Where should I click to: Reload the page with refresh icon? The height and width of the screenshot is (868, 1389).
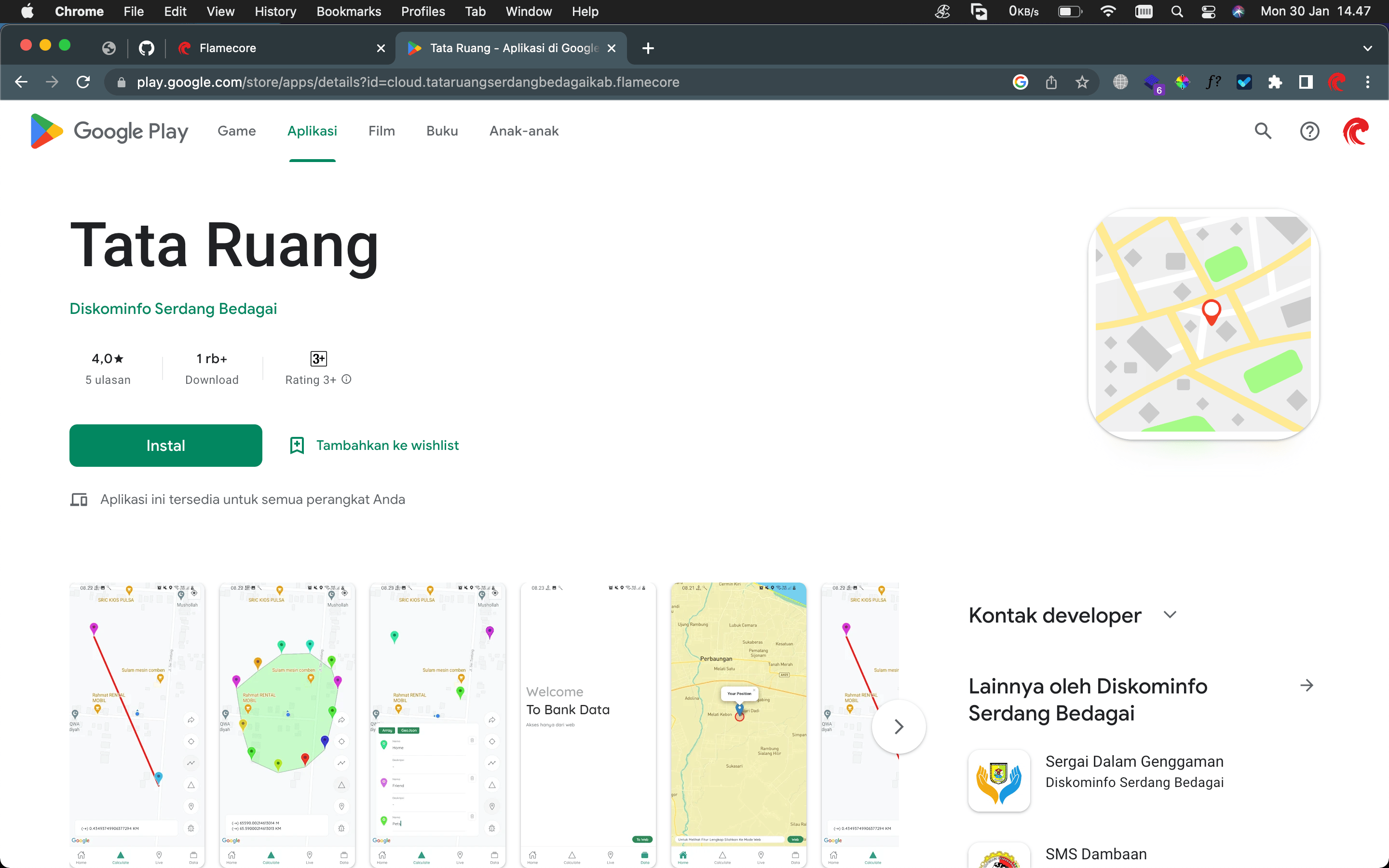click(x=83, y=82)
